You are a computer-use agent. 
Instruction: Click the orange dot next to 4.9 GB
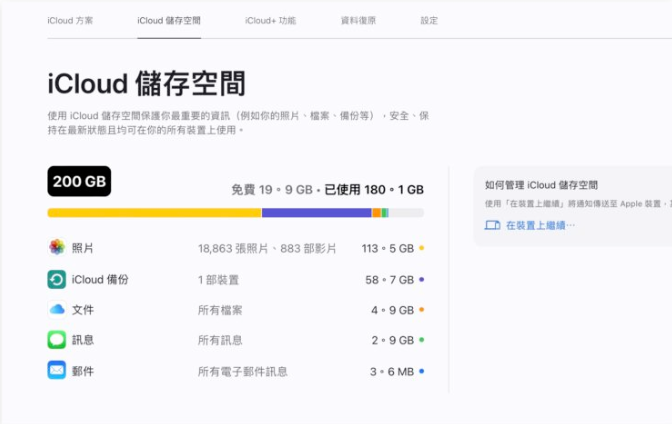point(421,310)
